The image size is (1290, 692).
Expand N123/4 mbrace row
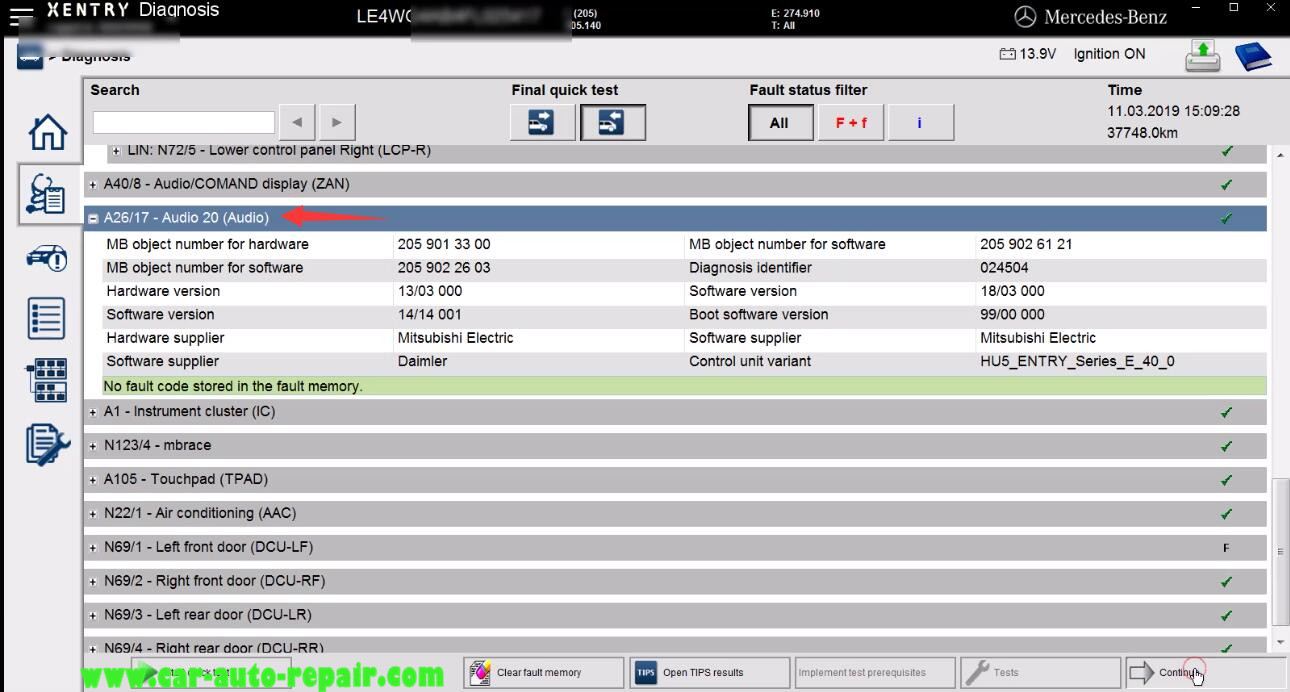(x=94, y=446)
